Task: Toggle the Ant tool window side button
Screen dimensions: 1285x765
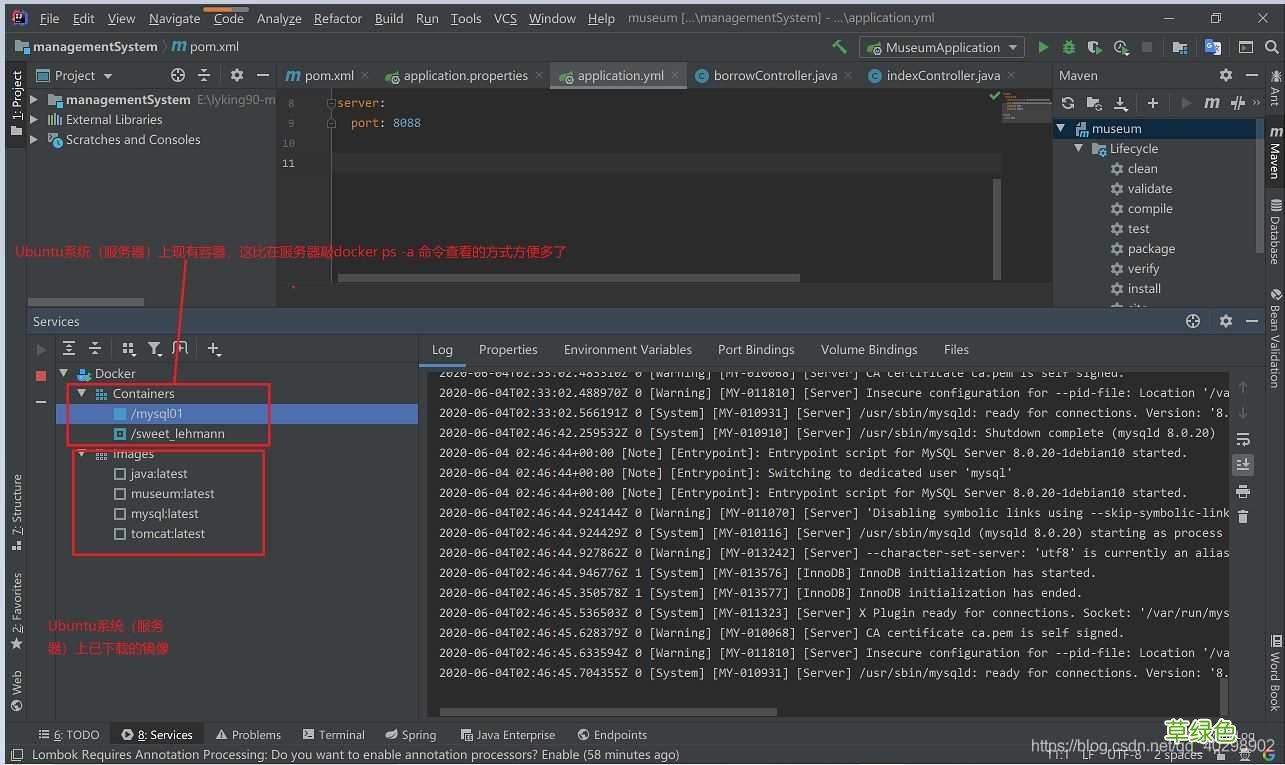Action: [x=1275, y=87]
